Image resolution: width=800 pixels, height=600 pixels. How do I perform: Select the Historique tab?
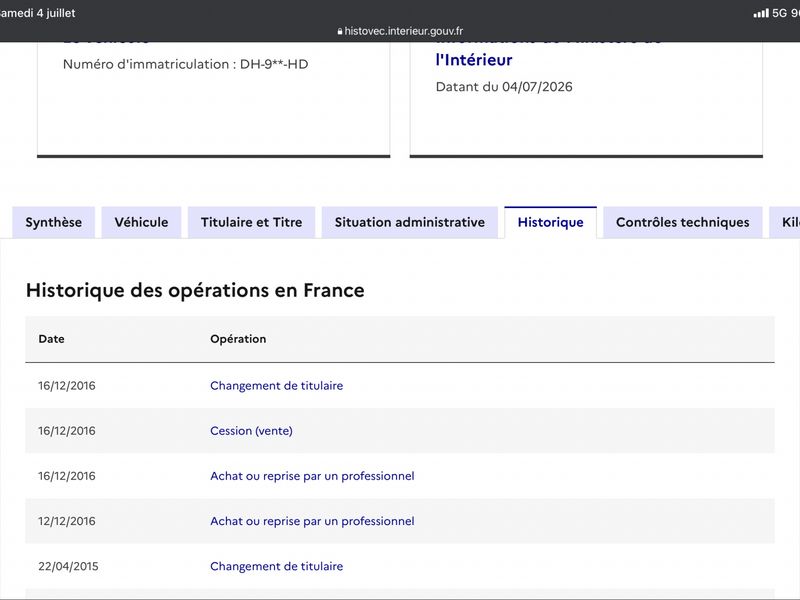click(551, 222)
